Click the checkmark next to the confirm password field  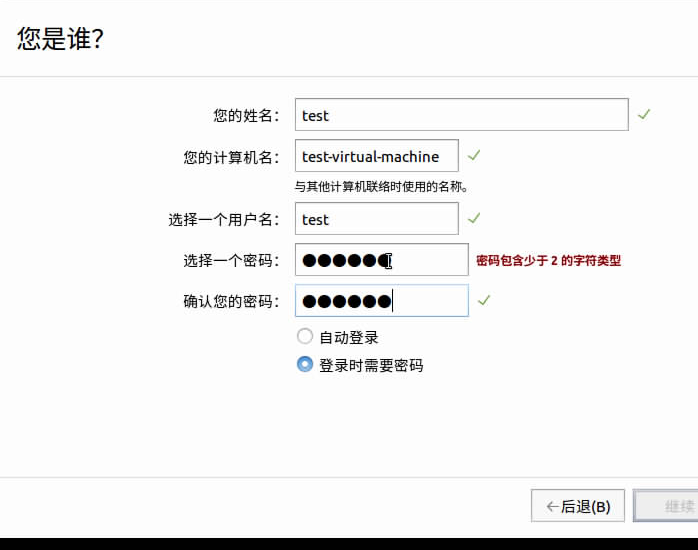coord(484,301)
